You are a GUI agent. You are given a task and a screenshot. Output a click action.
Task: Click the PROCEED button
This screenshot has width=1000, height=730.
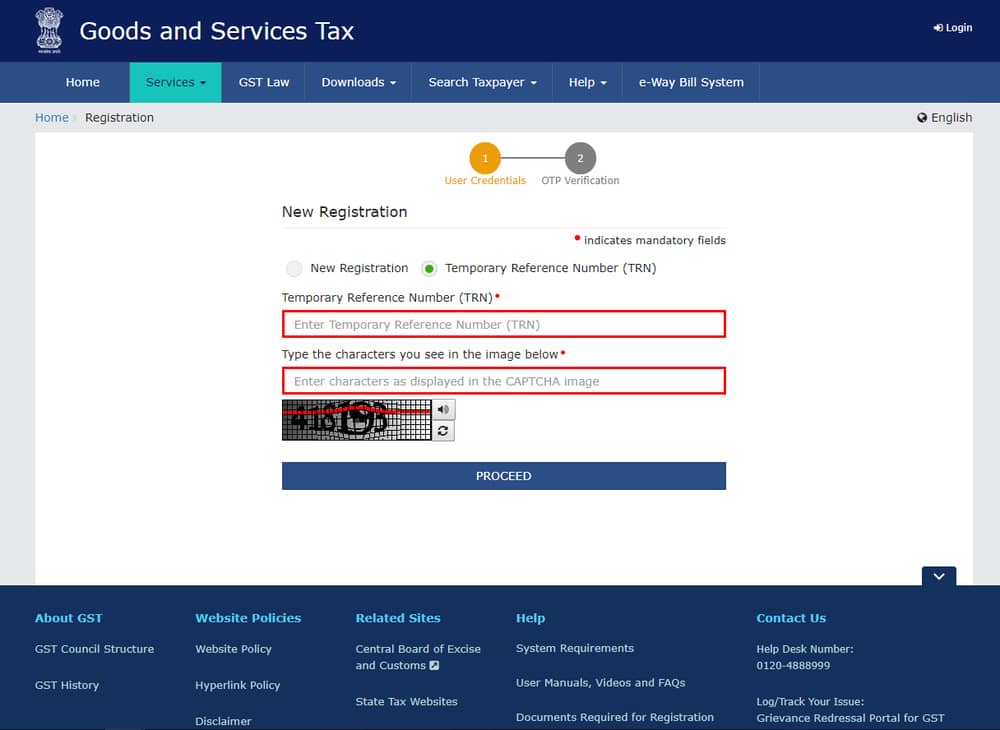coord(503,475)
